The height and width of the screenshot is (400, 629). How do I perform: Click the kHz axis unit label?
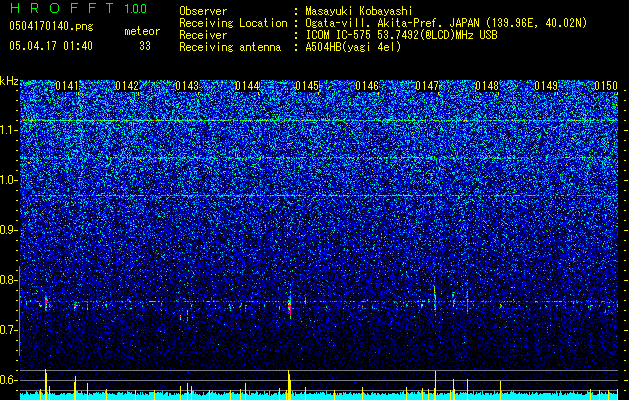(9, 81)
